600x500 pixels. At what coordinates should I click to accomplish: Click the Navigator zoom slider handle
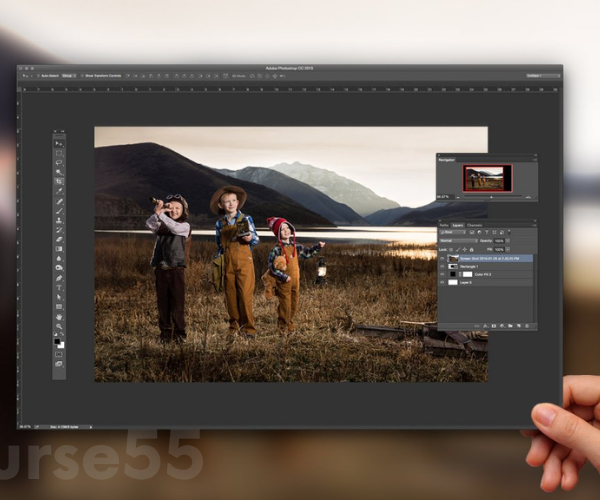492,197
